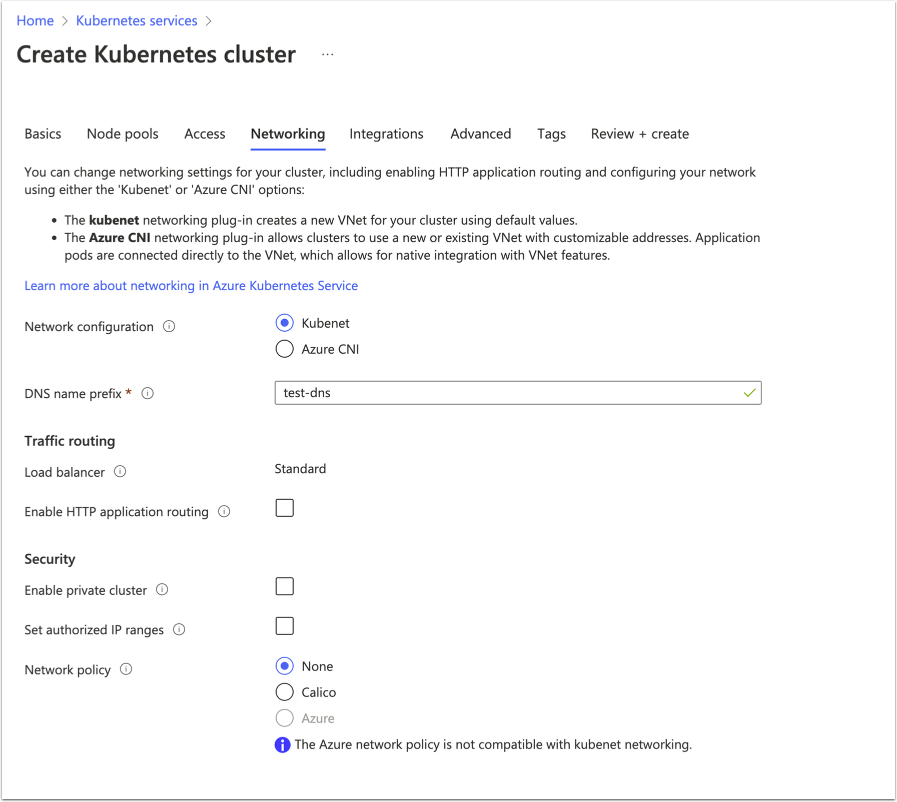Click info icon beside Enable private cluster
Screen dimensions: 897x802
(162, 590)
